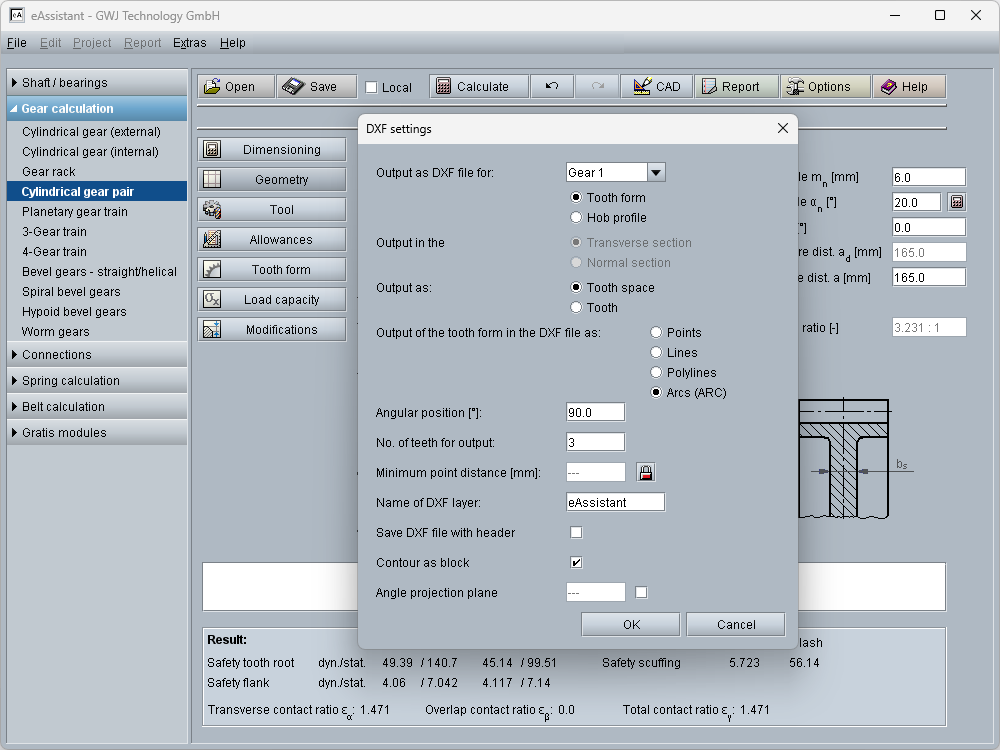Viewport: 1000px width, 750px height.
Task: Click the Angular position input field
Action: click(595, 412)
